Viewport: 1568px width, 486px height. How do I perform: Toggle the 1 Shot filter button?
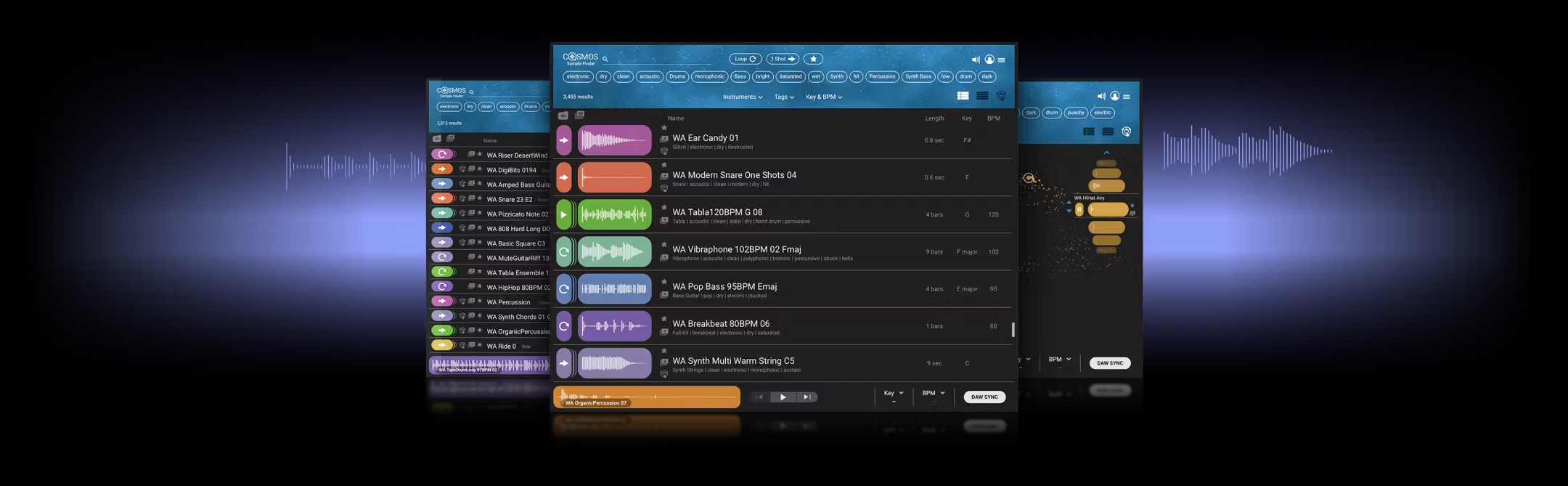[x=783, y=59]
